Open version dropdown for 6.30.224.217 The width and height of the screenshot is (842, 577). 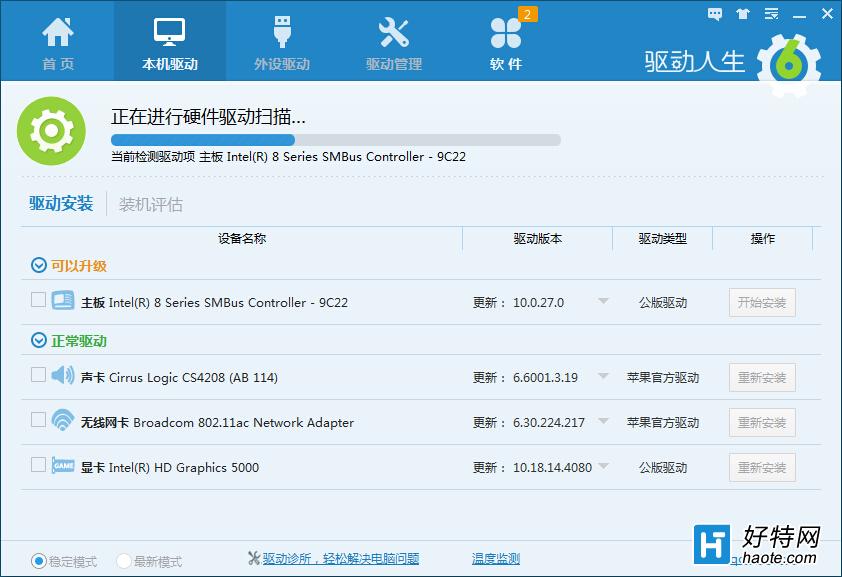604,421
